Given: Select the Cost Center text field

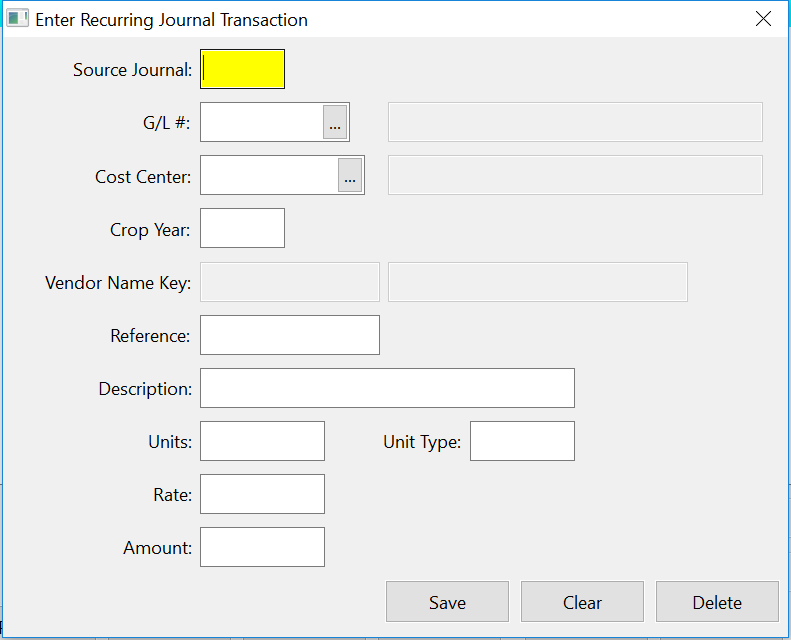Looking at the screenshot, I should (x=270, y=176).
